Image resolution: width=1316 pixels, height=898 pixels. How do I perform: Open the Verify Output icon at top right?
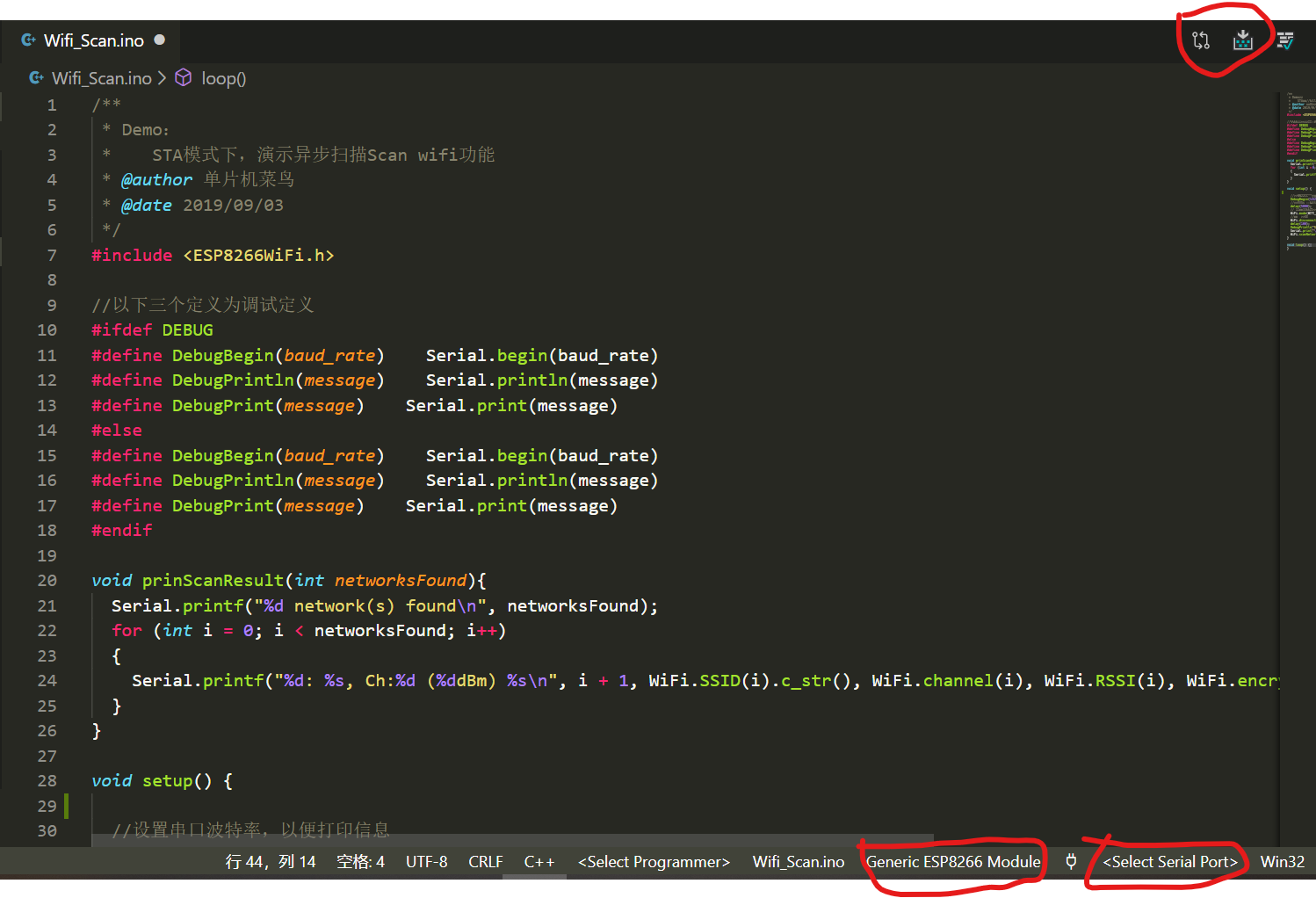1284,40
